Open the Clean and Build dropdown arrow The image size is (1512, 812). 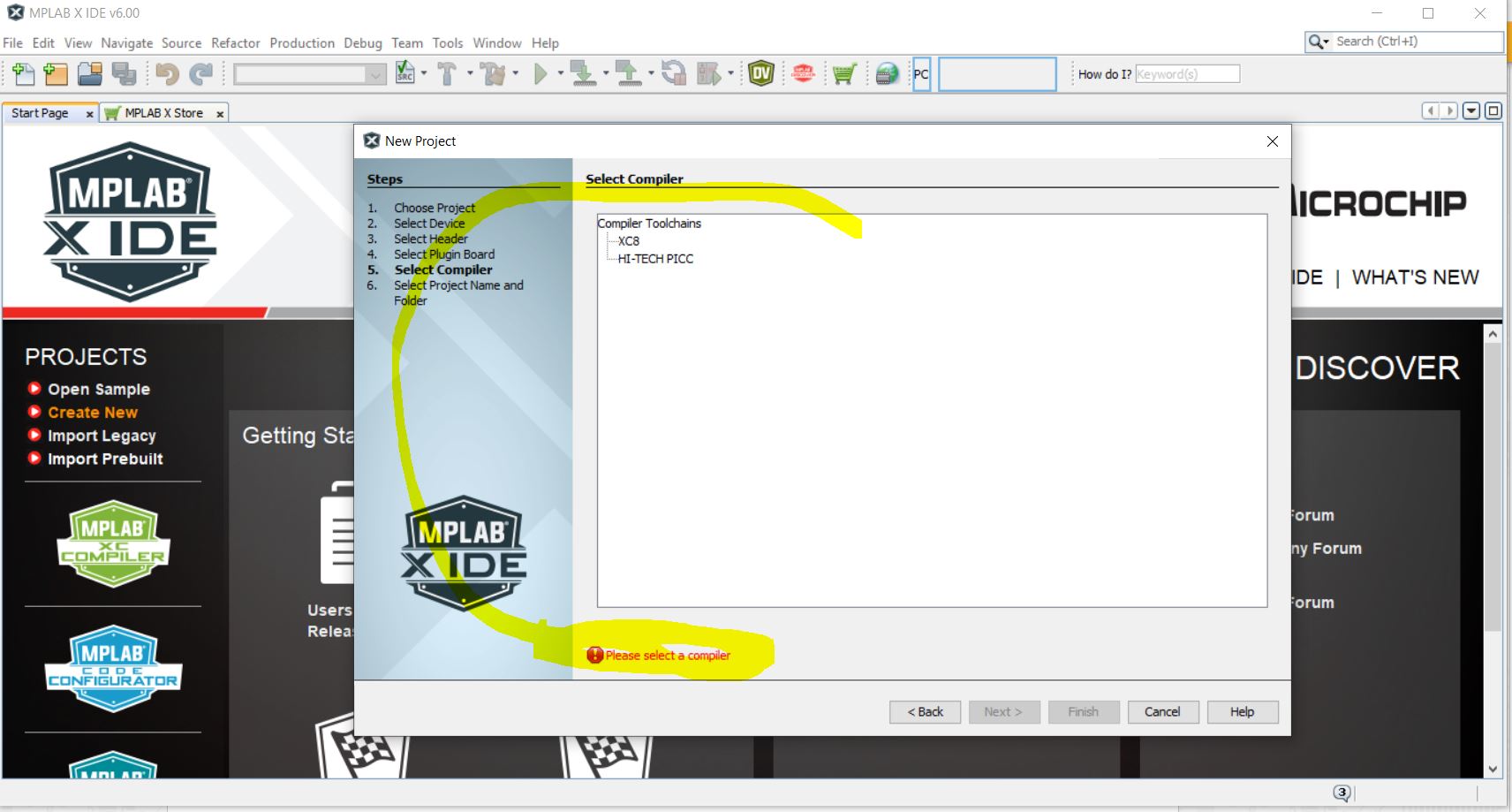point(515,73)
